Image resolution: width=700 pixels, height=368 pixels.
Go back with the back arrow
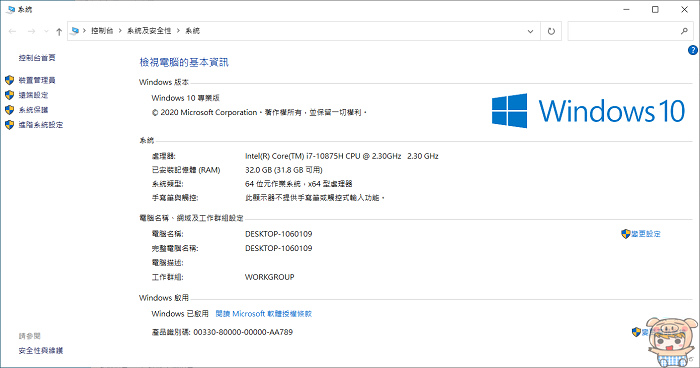pos(12,31)
